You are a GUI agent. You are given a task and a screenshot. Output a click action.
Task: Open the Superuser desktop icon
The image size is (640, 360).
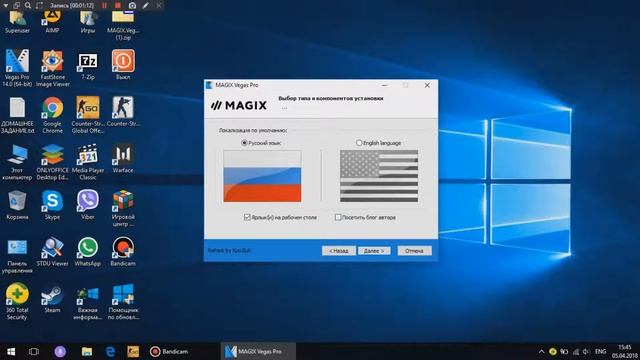tap(17, 22)
